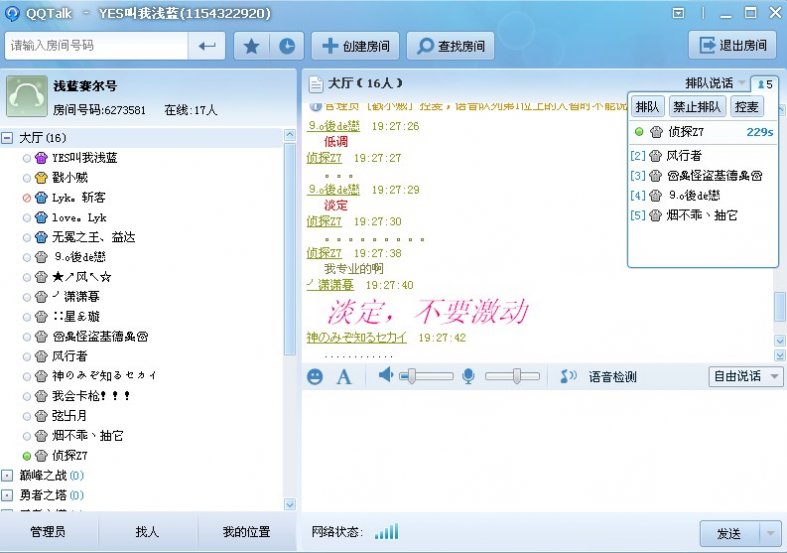Open the 自由说话 mode dropdown
Image resolution: width=787 pixels, height=553 pixels.
[746, 376]
